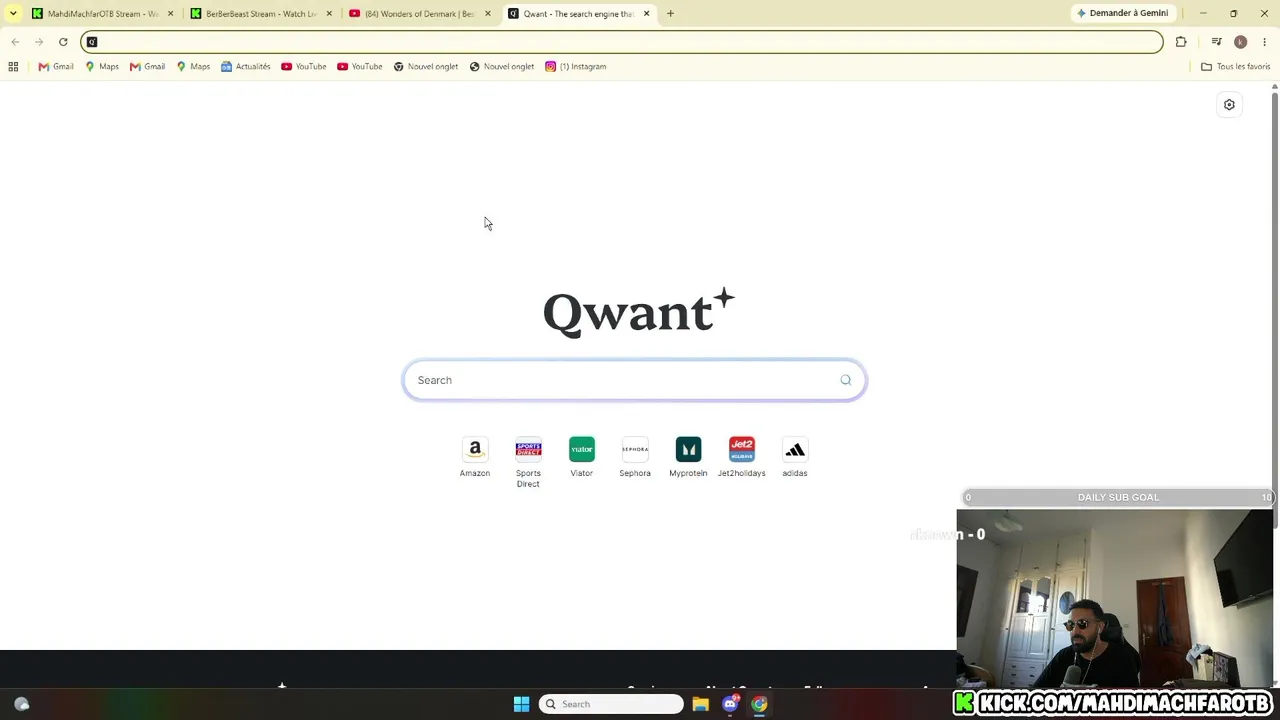Reload the current page

pos(63,42)
